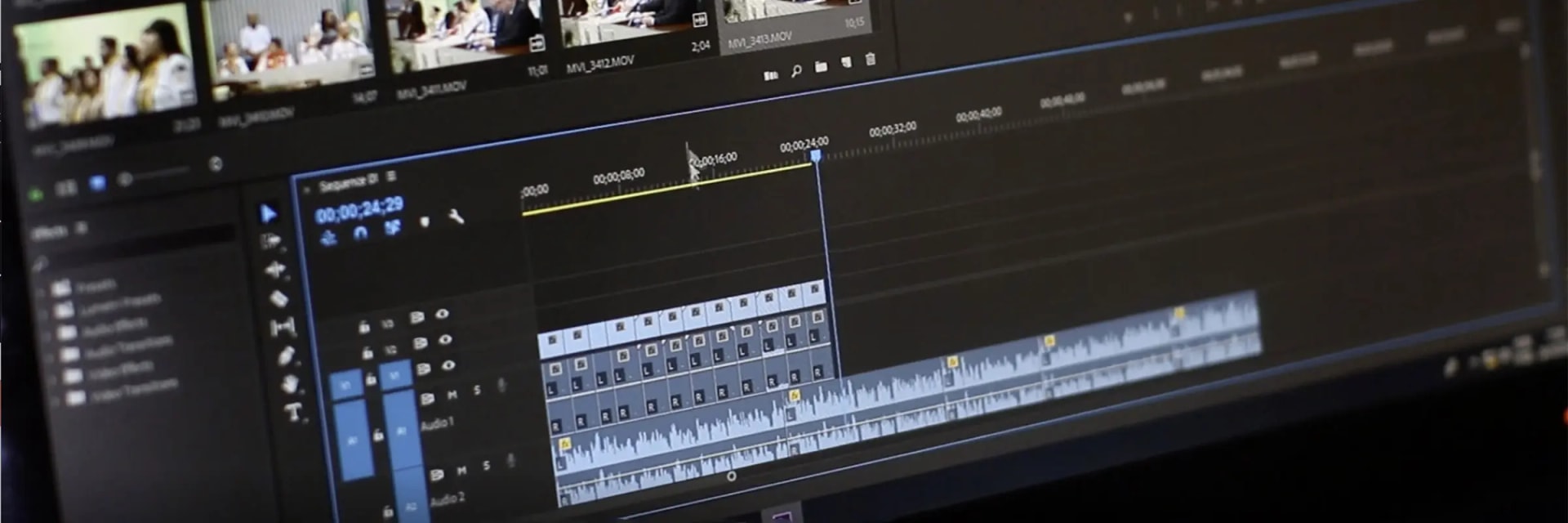
Task: Open the Effects panel menu
Action: [x=81, y=229]
